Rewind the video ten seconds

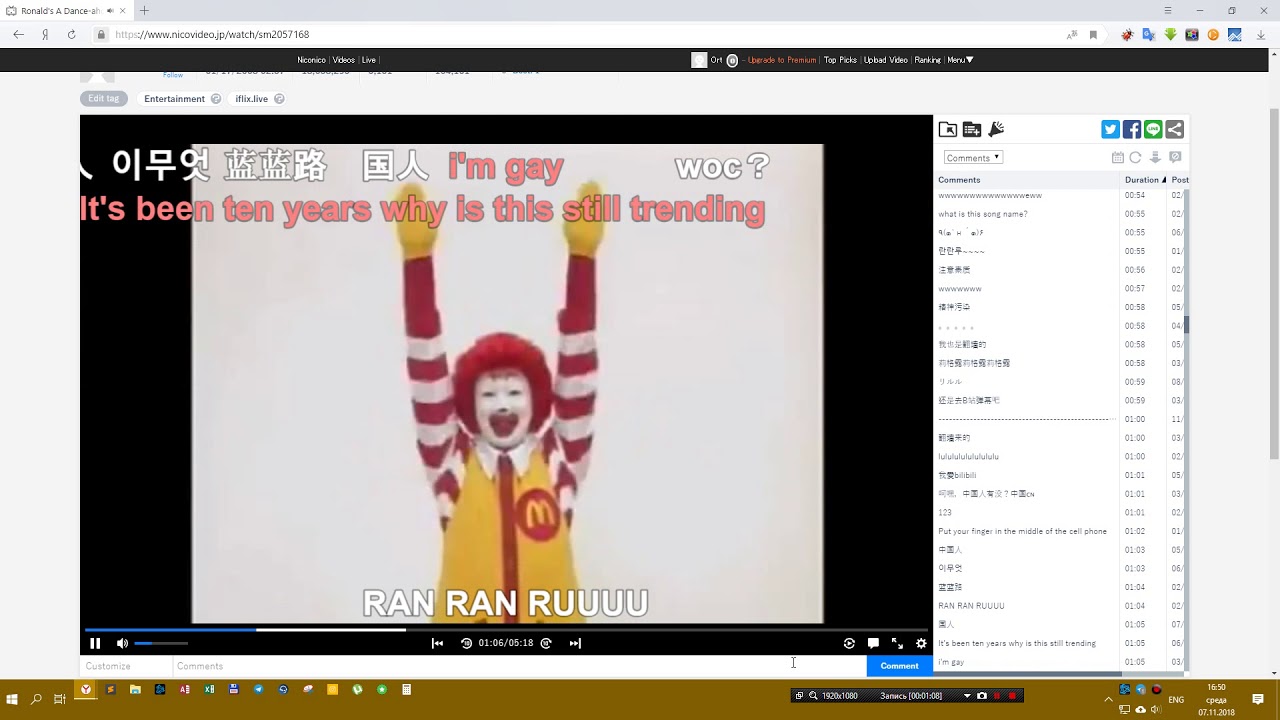(466, 643)
